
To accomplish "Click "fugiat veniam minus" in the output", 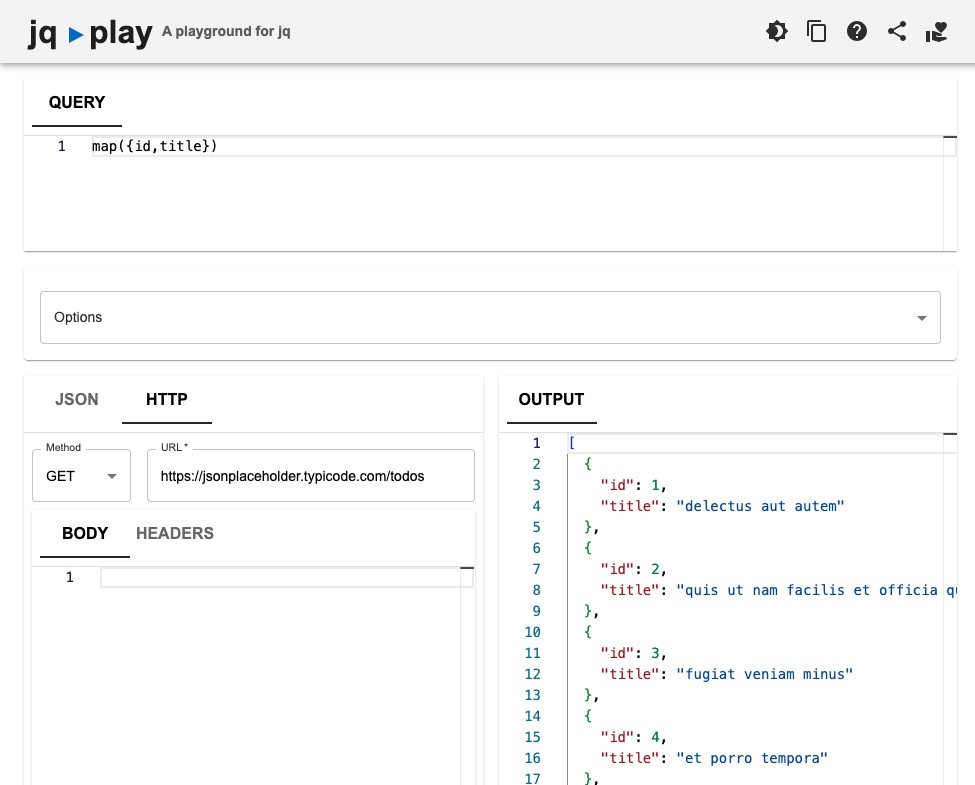I will tap(765, 674).
